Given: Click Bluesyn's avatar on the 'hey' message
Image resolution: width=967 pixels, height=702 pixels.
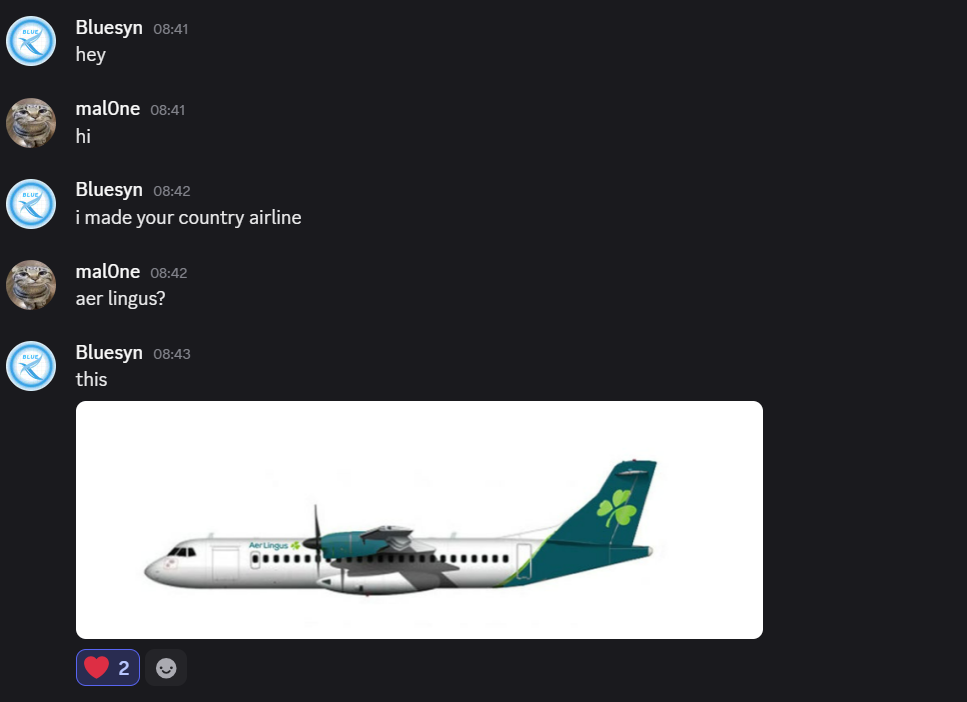Looking at the screenshot, I should click(31, 41).
